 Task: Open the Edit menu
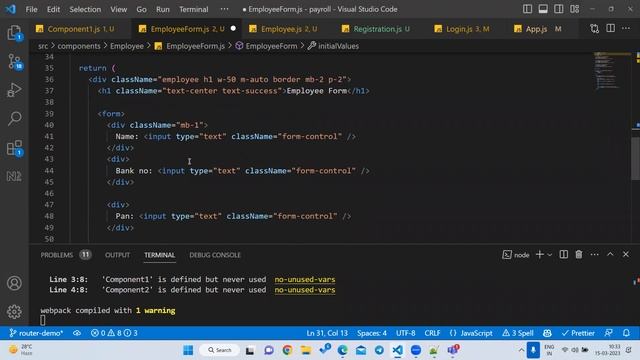[x=53, y=9]
